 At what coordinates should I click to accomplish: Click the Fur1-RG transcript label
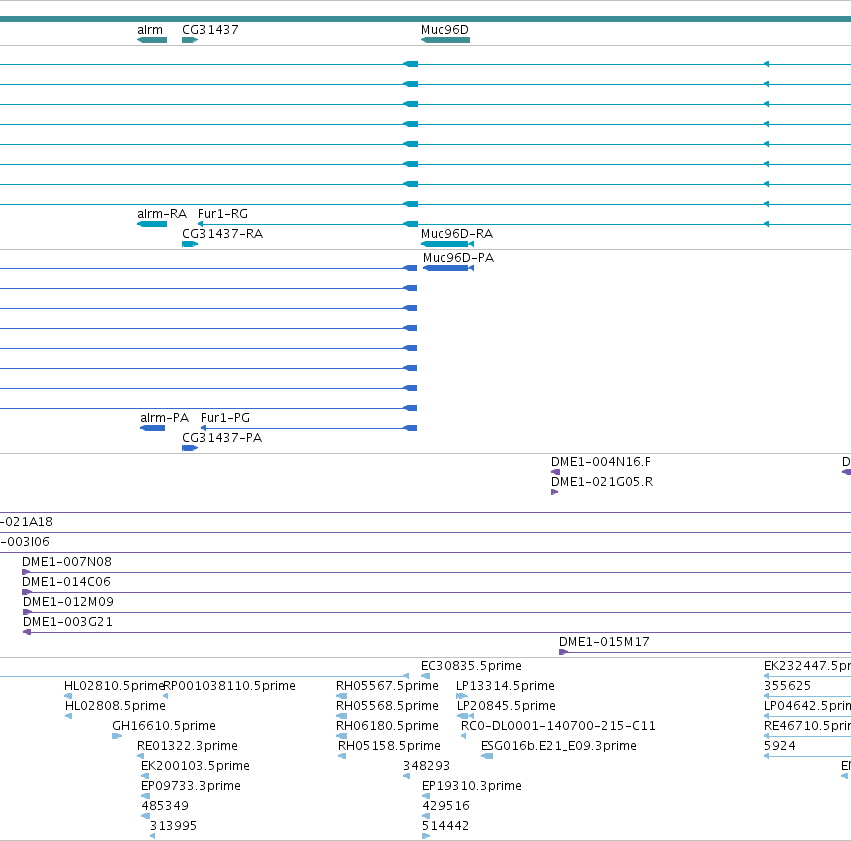coord(223,214)
